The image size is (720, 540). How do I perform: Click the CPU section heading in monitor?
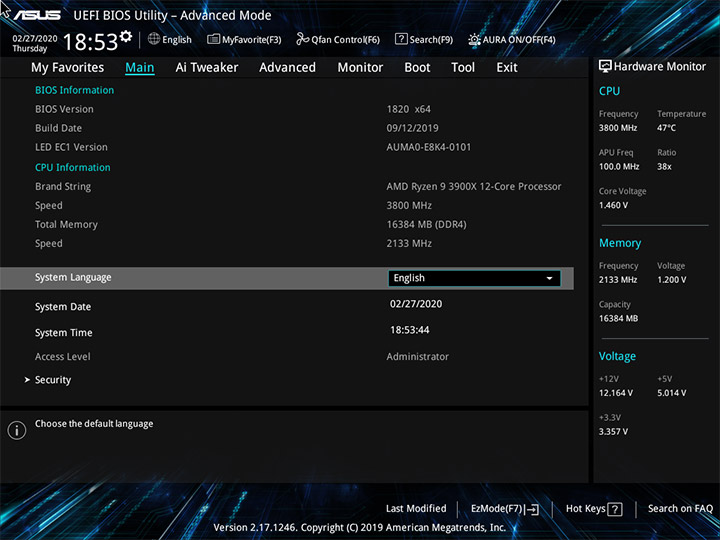[609, 91]
